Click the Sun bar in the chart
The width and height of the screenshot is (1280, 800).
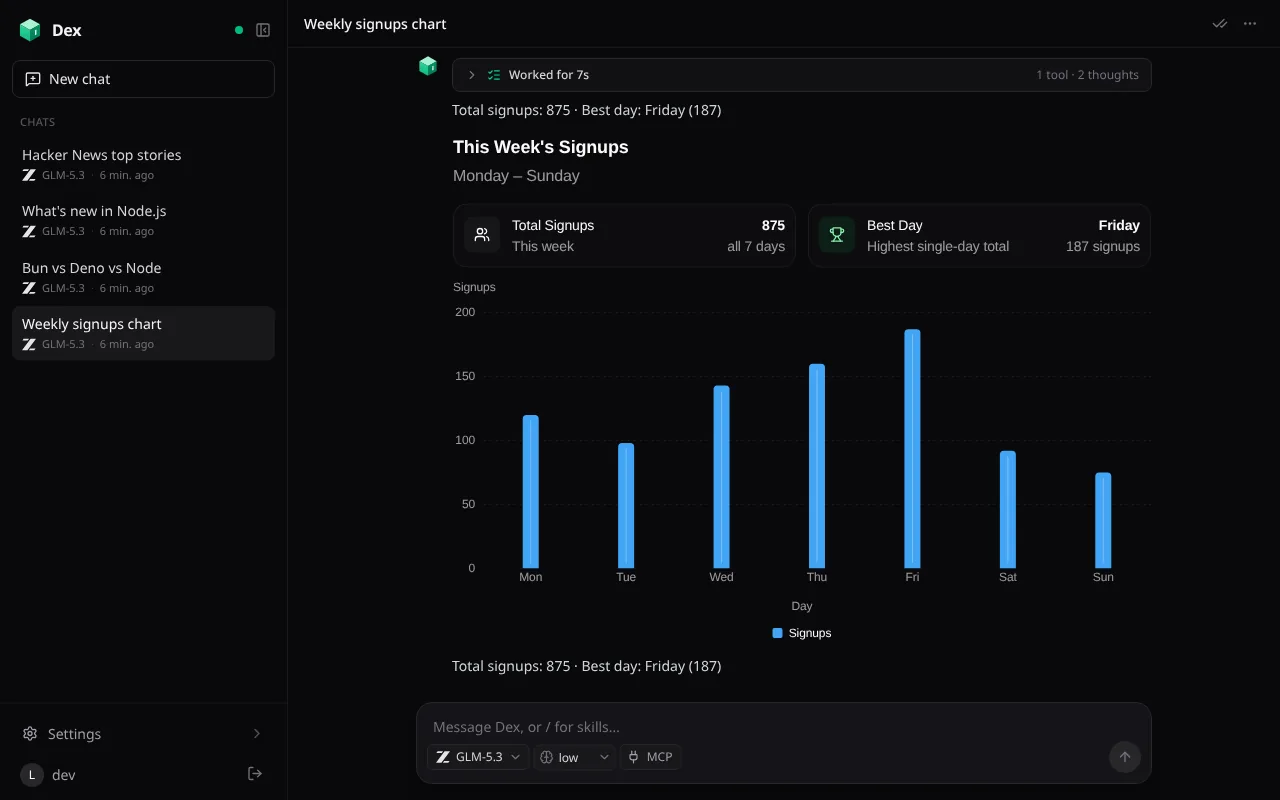pyautogui.click(x=1103, y=520)
